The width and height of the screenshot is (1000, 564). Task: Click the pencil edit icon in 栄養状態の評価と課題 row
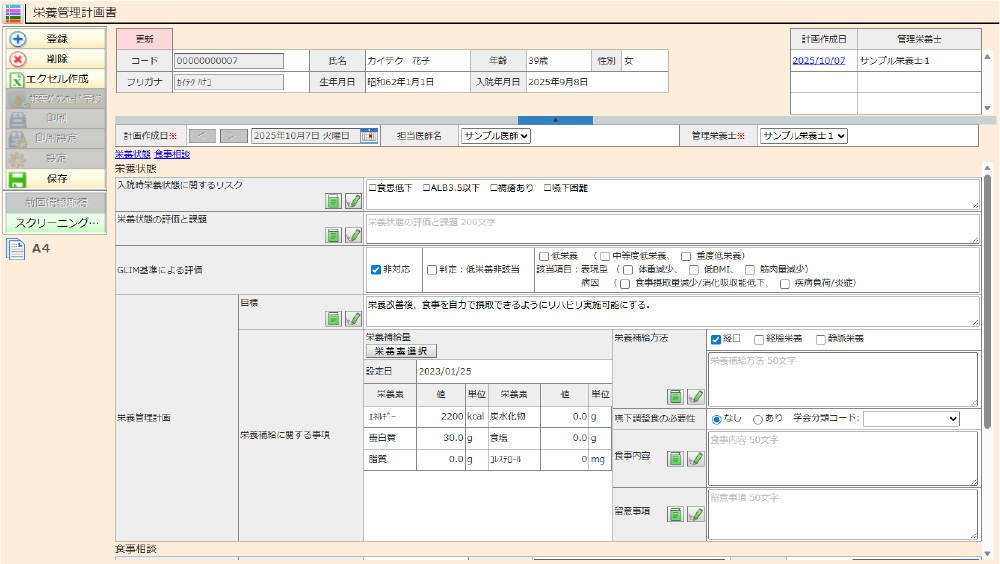point(353,236)
